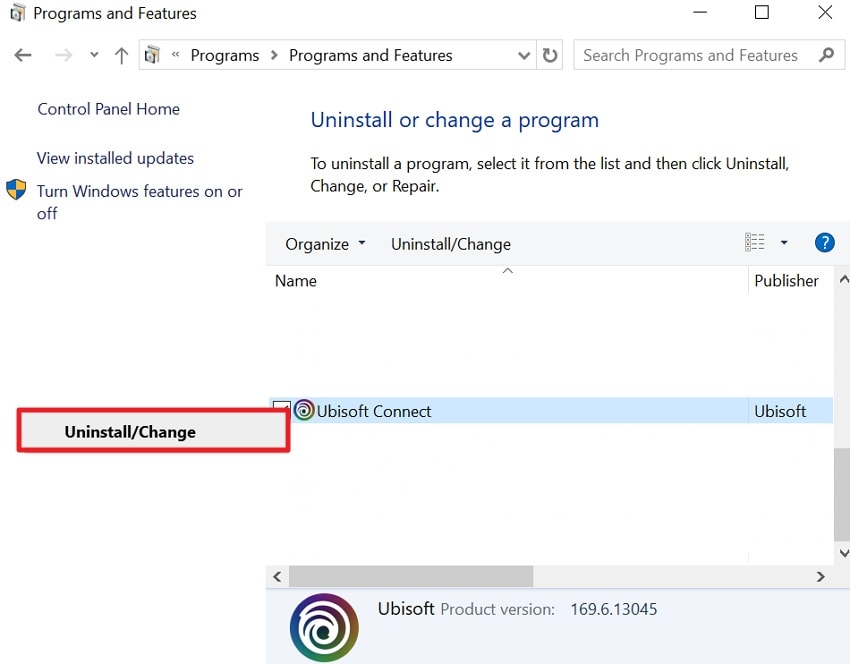Sort by clicking the Name column header
850x664 pixels.
[295, 281]
